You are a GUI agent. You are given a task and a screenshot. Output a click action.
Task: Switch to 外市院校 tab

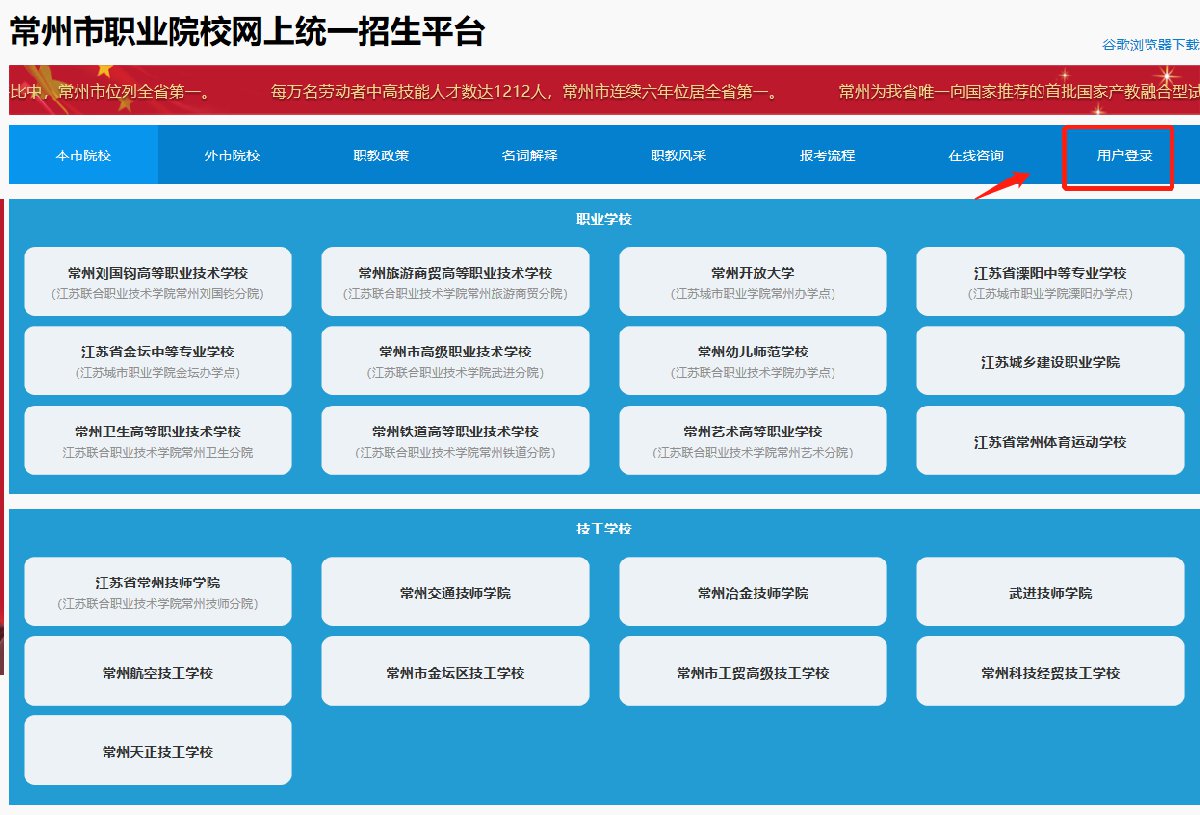[x=232, y=156]
